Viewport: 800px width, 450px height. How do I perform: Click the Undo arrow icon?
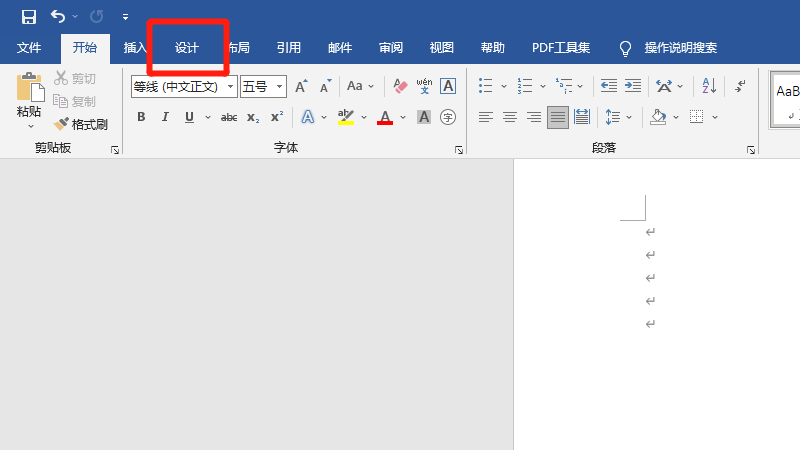[x=57, y=16]
